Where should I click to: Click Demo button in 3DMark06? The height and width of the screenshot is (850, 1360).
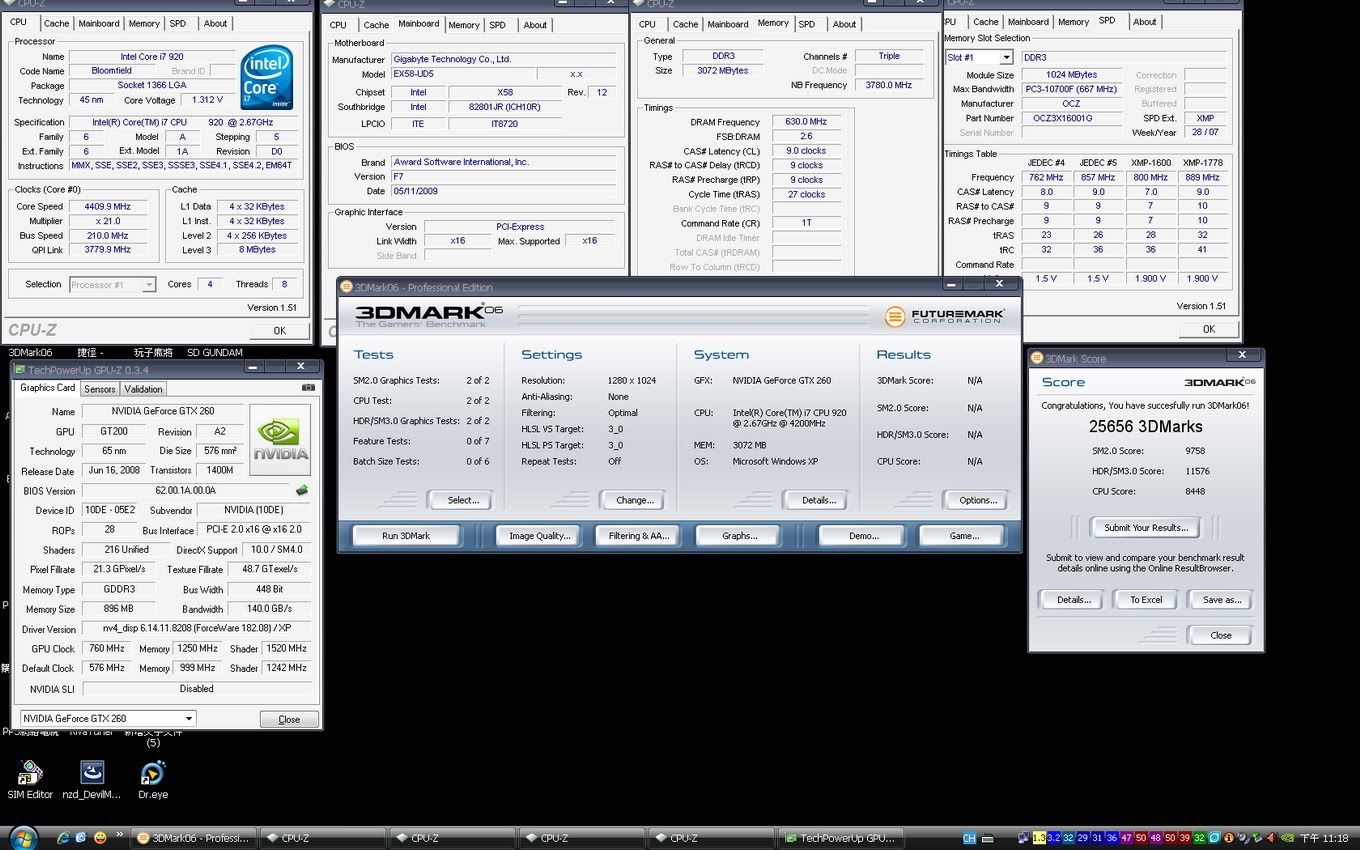[x=863, y=536]
